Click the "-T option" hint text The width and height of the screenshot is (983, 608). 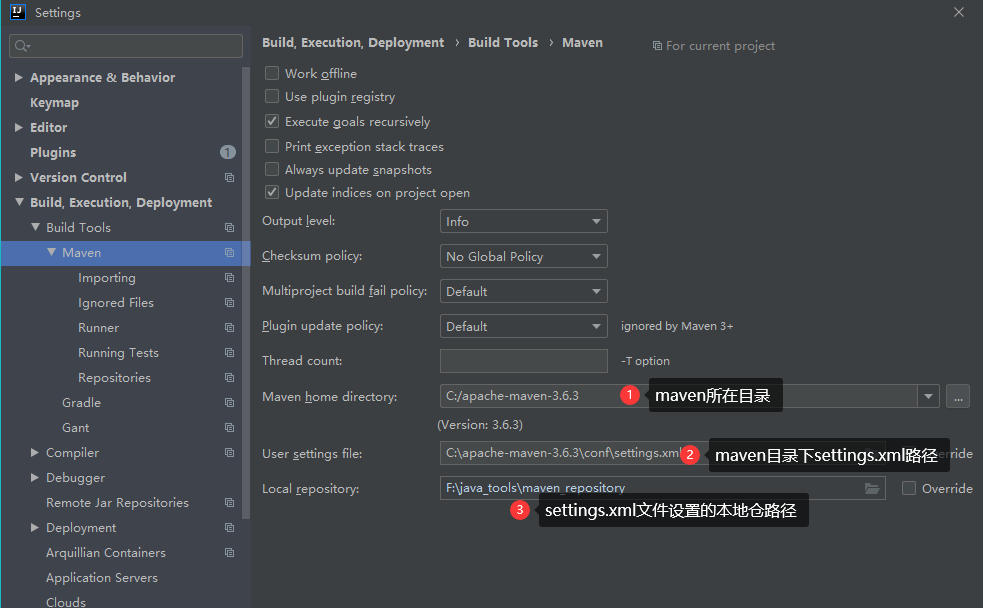click(x=645, y=361)
